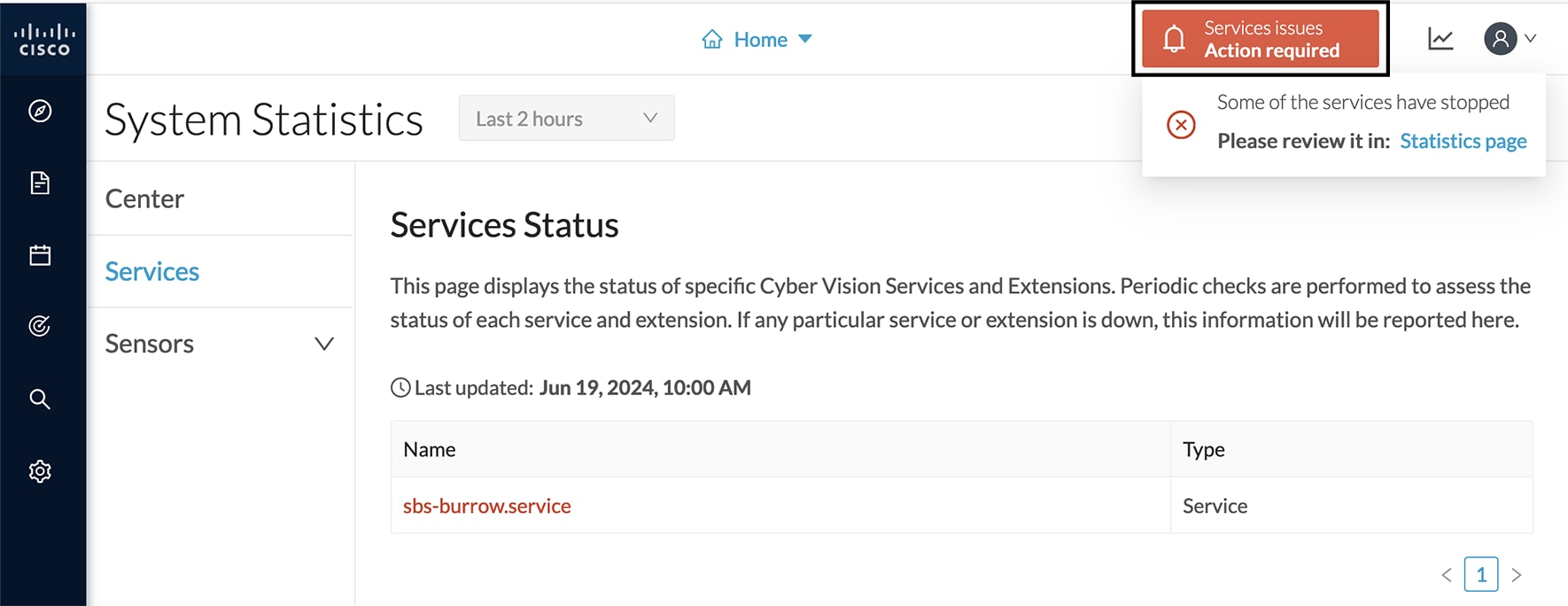Open the Monitor target icon
The height and width of the screenshot is (606, 1568).
click(40, 327)
